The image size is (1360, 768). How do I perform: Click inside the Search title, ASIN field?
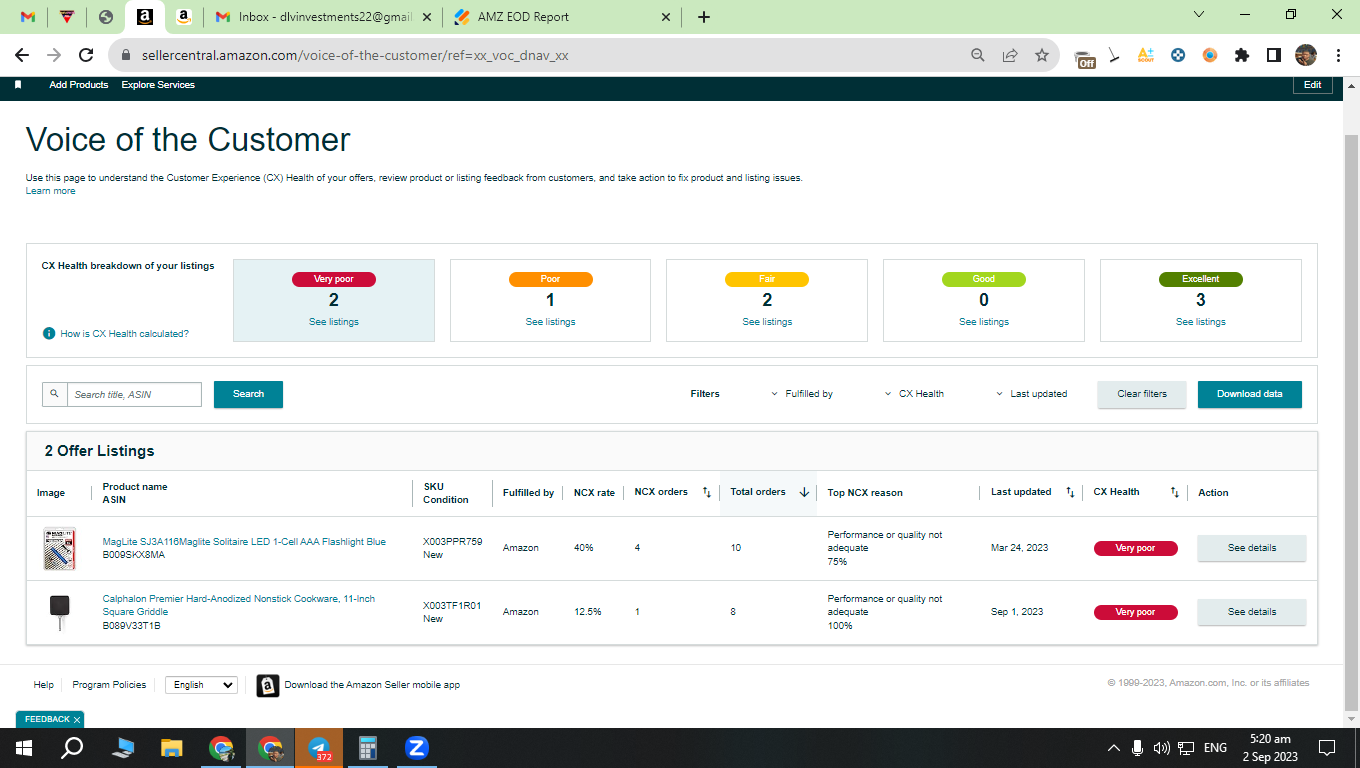135,394
